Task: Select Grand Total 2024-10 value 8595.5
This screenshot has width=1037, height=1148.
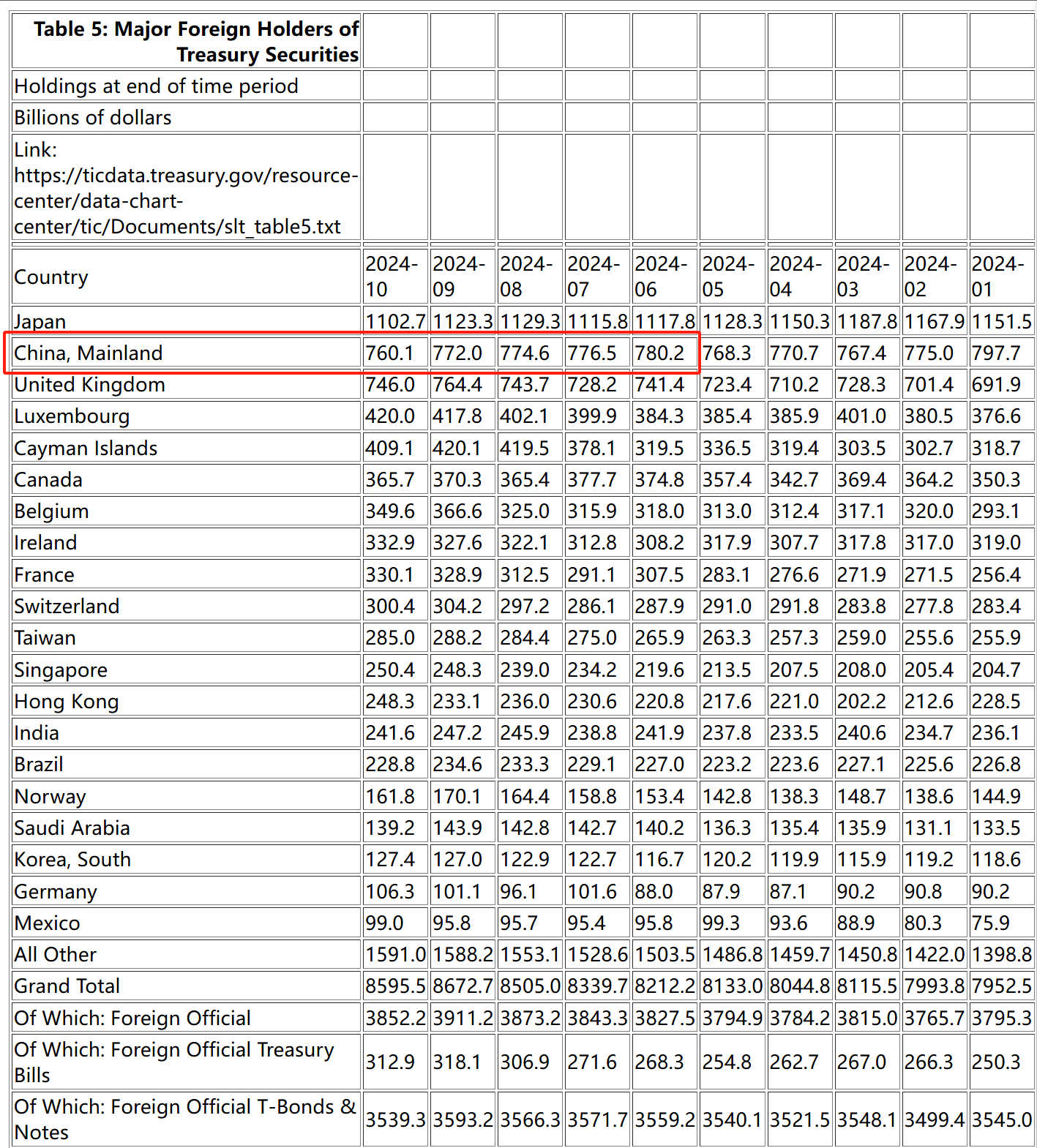Action: [395, 986]
